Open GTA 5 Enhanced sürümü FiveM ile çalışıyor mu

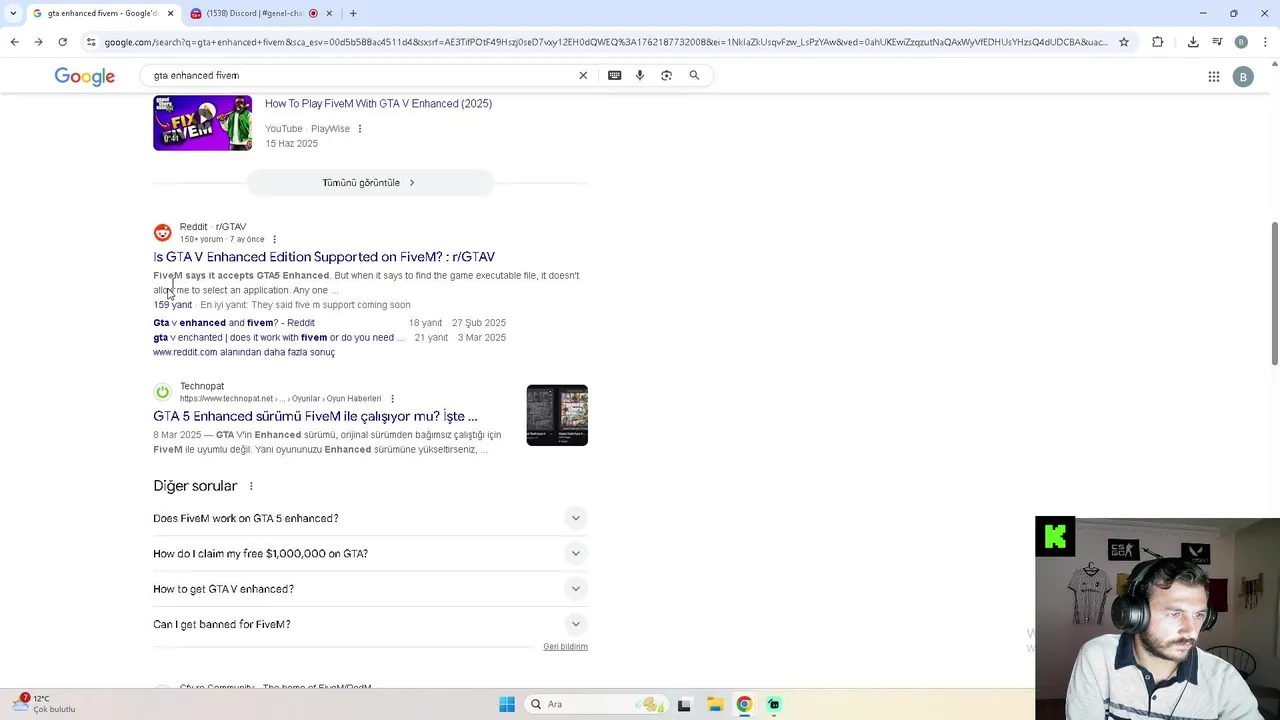(x=315, y=416)
